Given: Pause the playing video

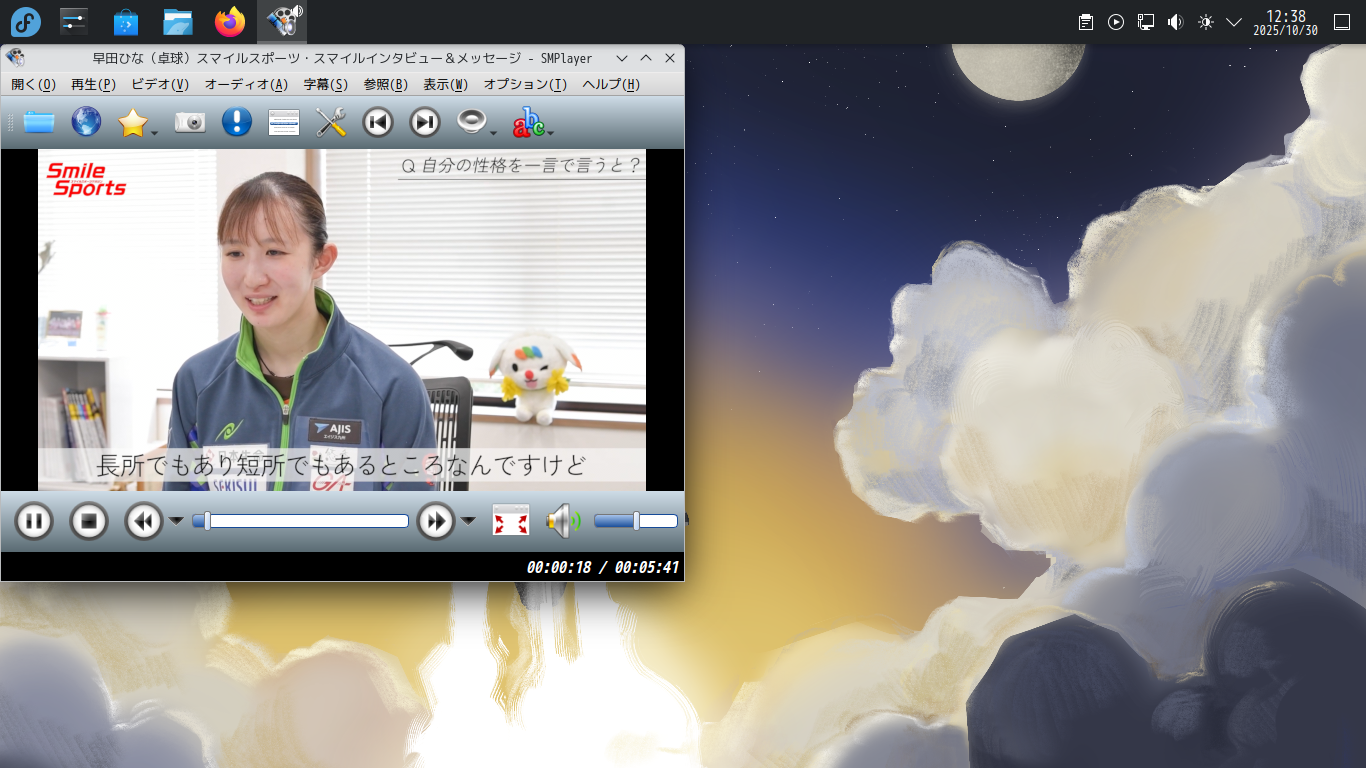Looking at the screenshot, I should click(33, 521).
